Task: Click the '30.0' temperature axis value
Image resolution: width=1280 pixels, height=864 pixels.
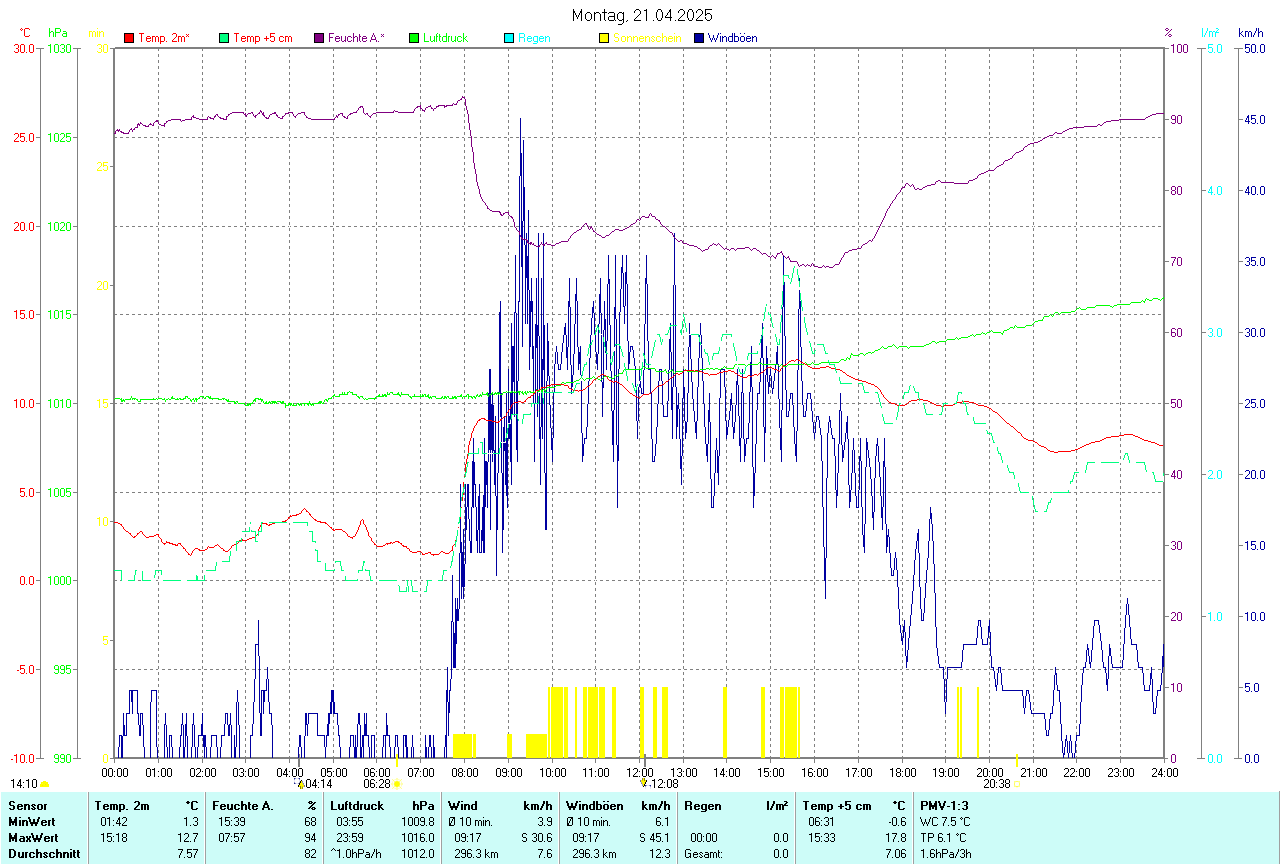Action: click(x=24, y=48)
